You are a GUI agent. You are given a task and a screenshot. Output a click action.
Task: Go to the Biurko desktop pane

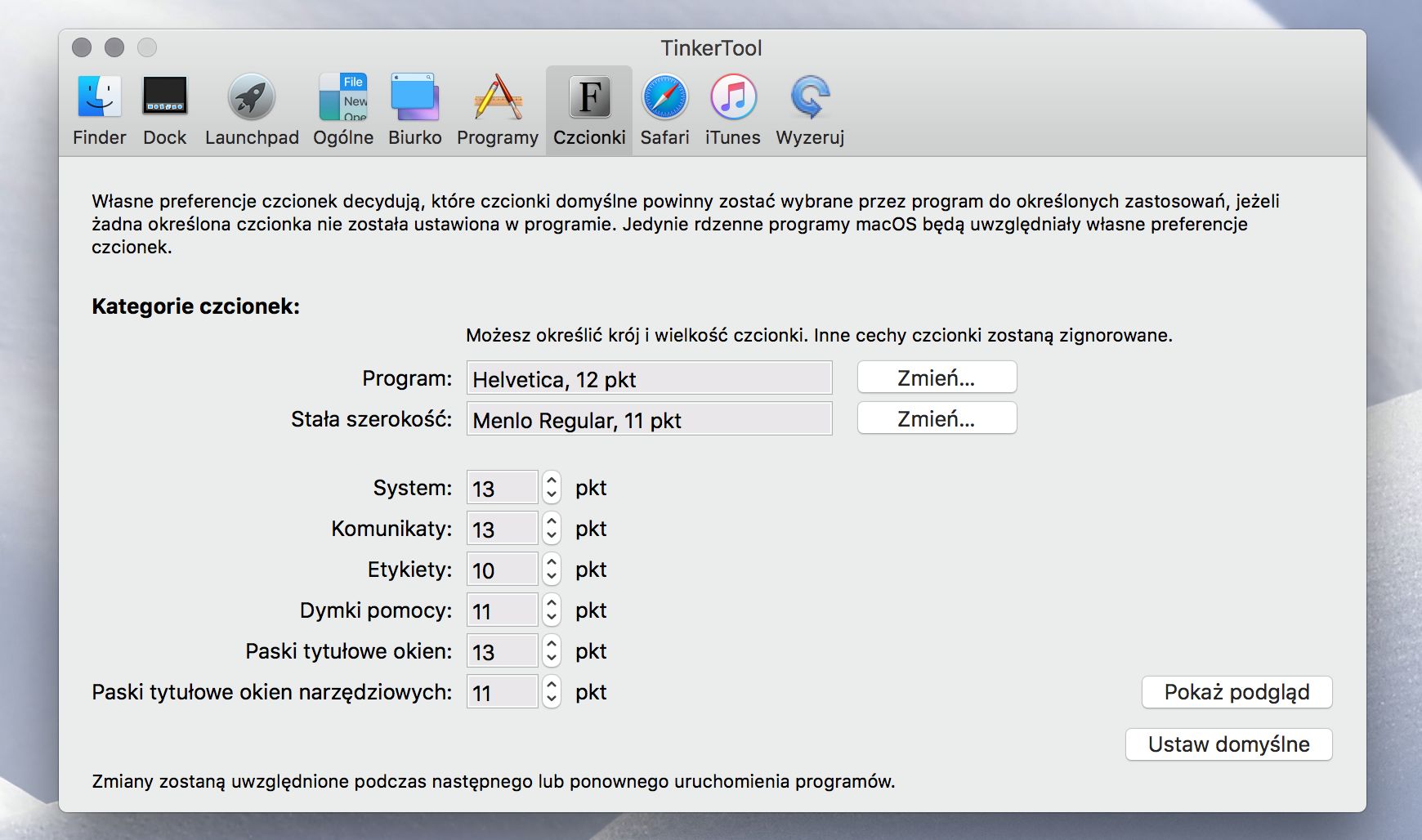pos(415,110)
